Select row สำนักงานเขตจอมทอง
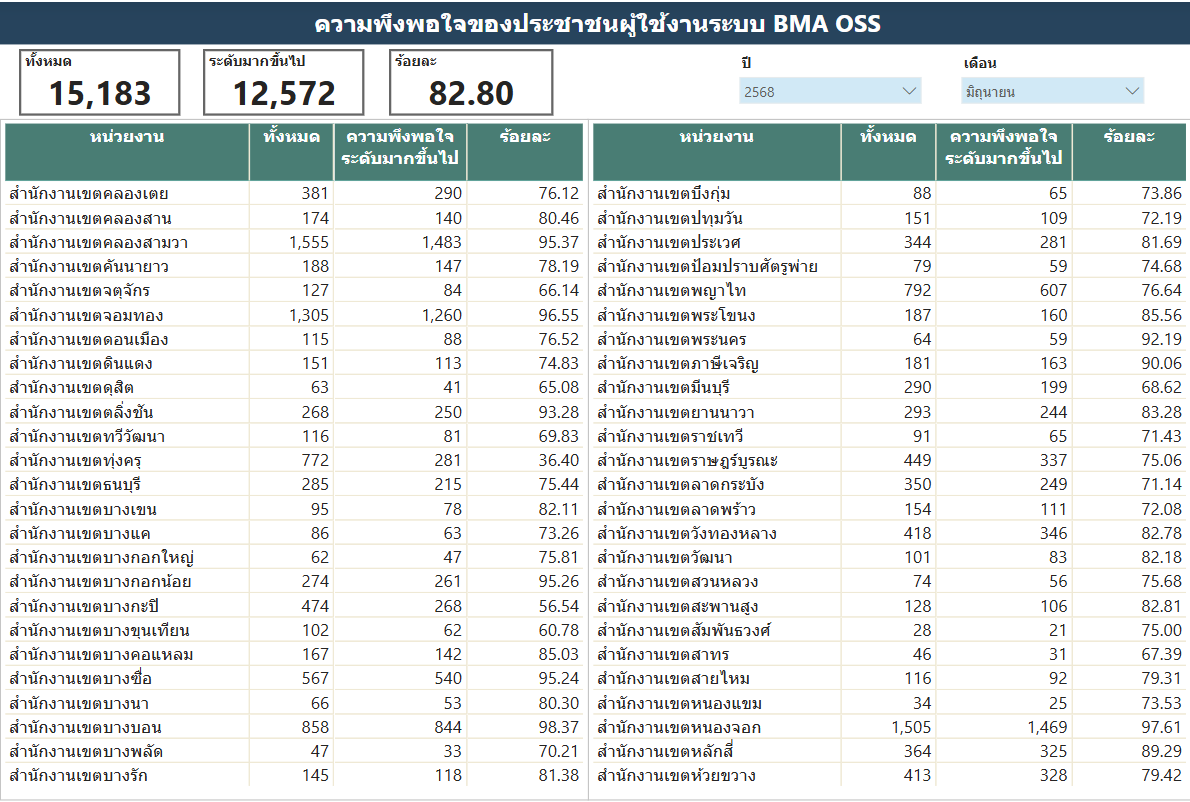The image size is (1190, 802). (294, 315)
